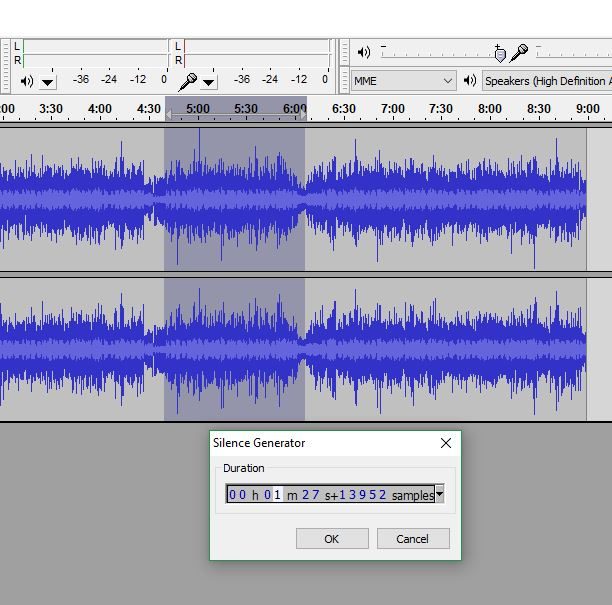Click the speaker icon beside the playback device

tap(469, 81)
